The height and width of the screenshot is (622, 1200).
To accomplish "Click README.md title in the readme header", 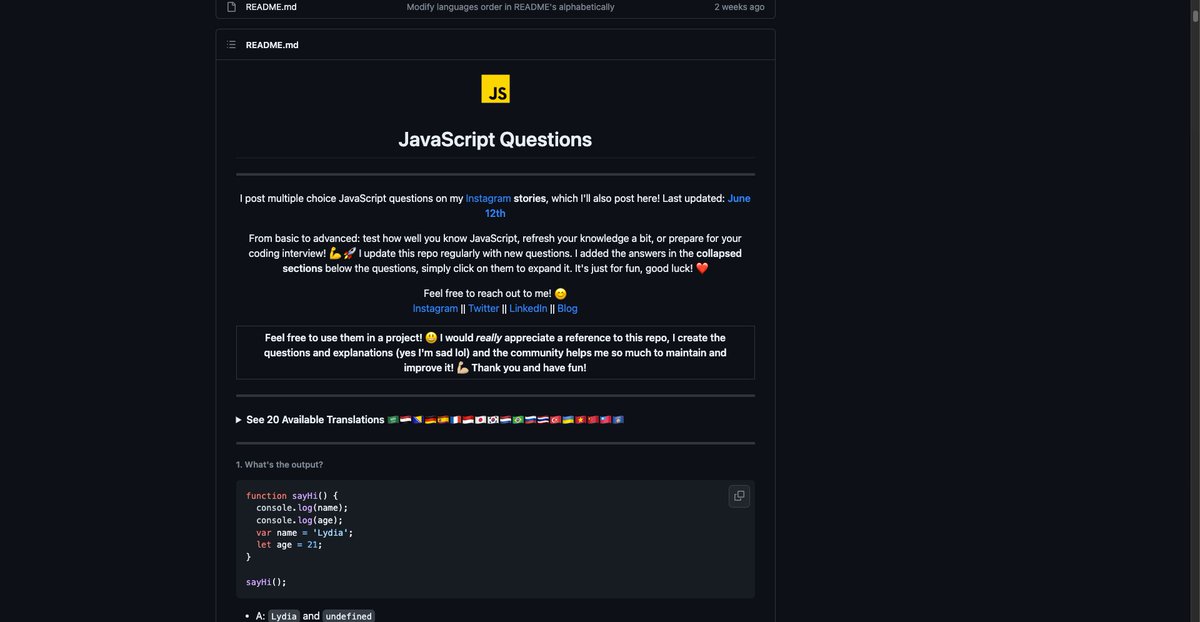I will tap(272, 45).
